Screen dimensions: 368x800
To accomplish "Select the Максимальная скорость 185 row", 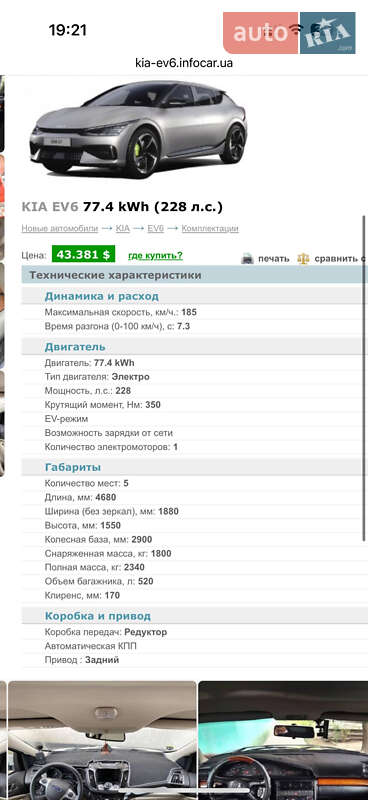I will pos(194,312).
